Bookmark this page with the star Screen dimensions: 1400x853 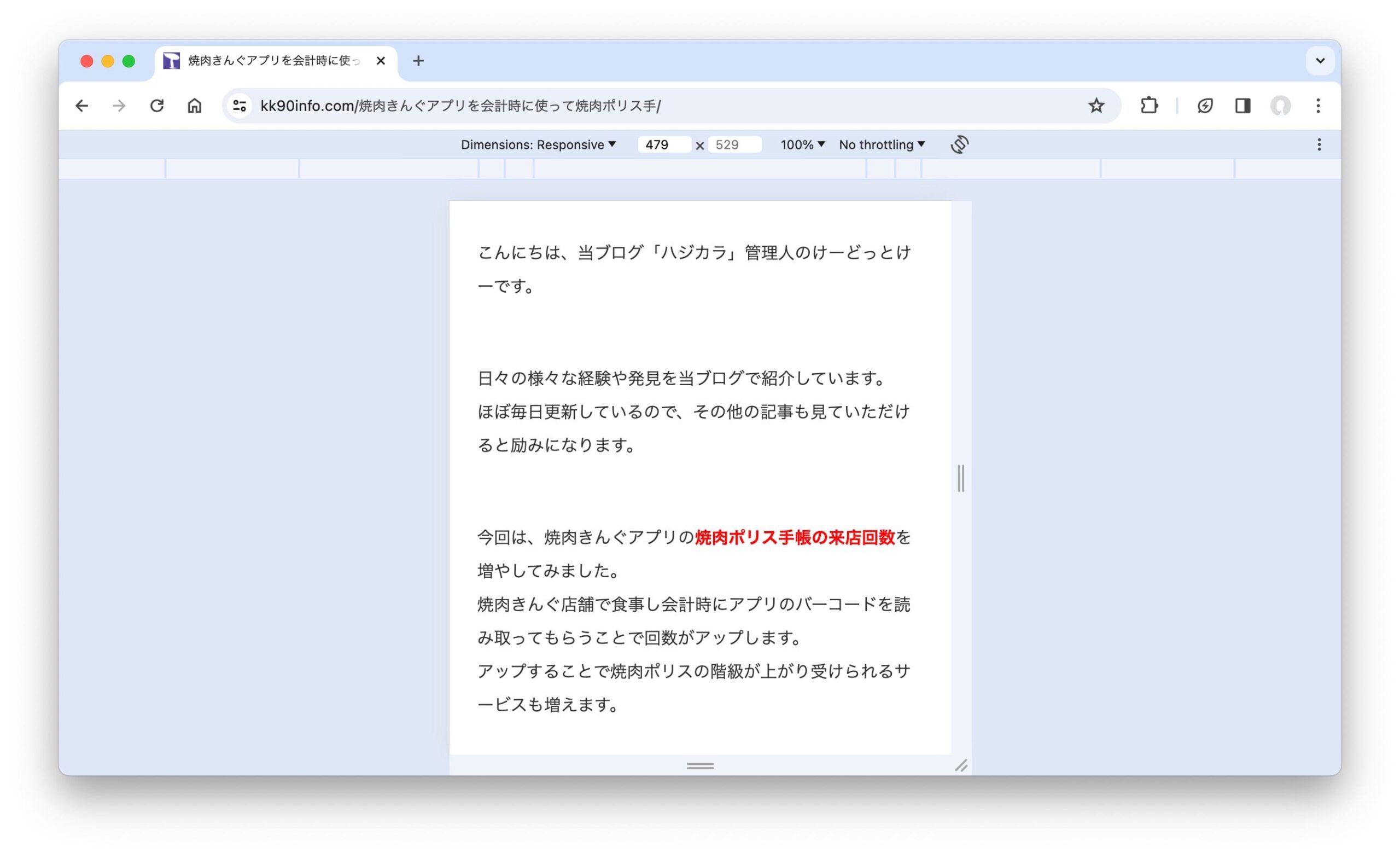click(x=1096, y=106)
